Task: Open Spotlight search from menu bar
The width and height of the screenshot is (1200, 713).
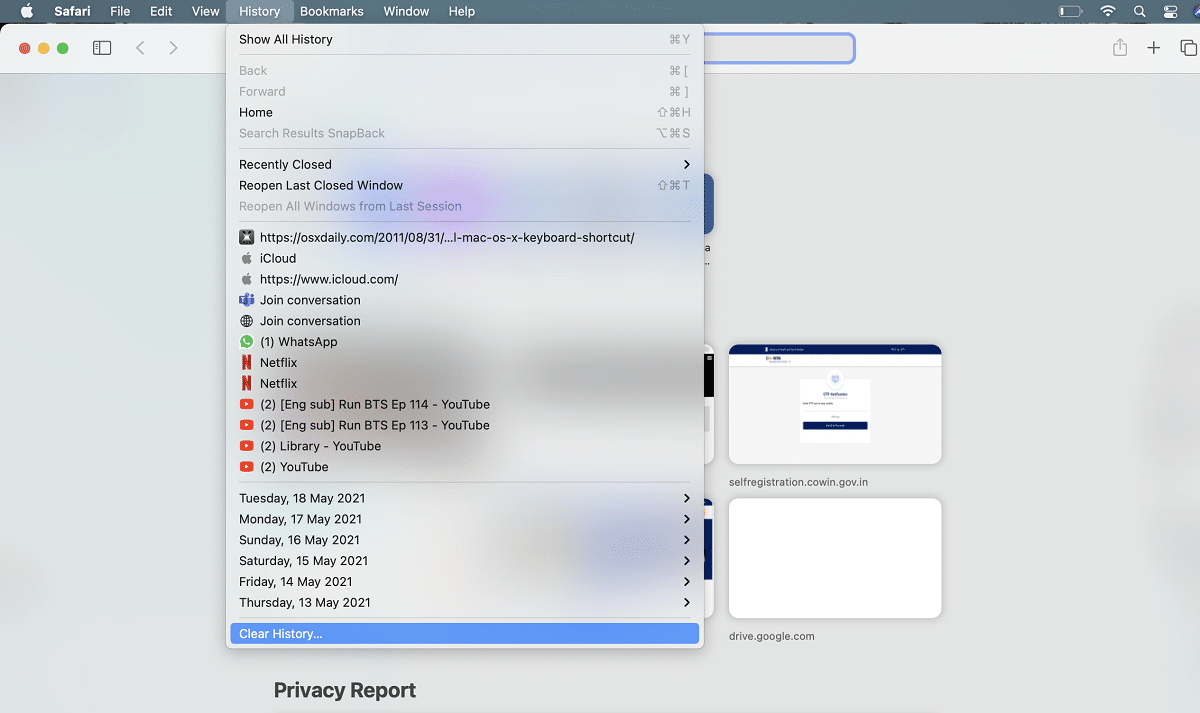Action: pos(1140,11)
